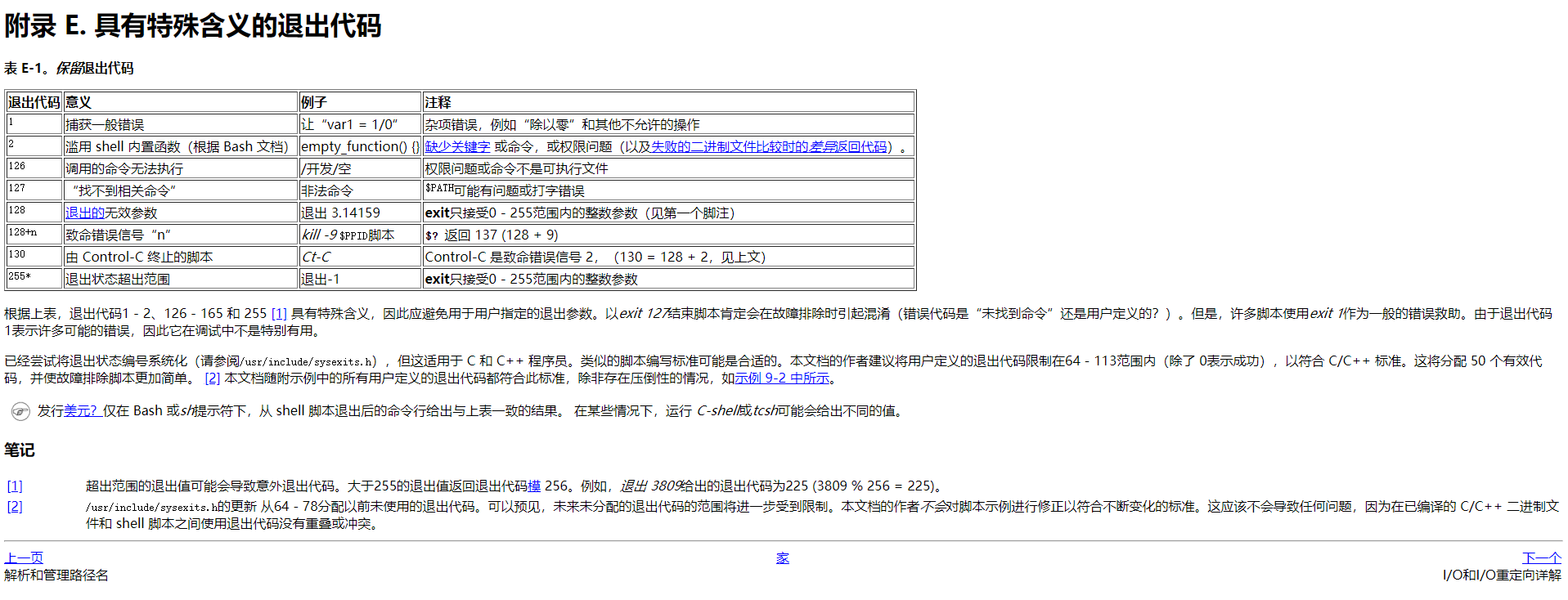The height and width of the screenshot is (600, 1568).
Task: Click the exit code 130 cell
Action: coord(34,257)
